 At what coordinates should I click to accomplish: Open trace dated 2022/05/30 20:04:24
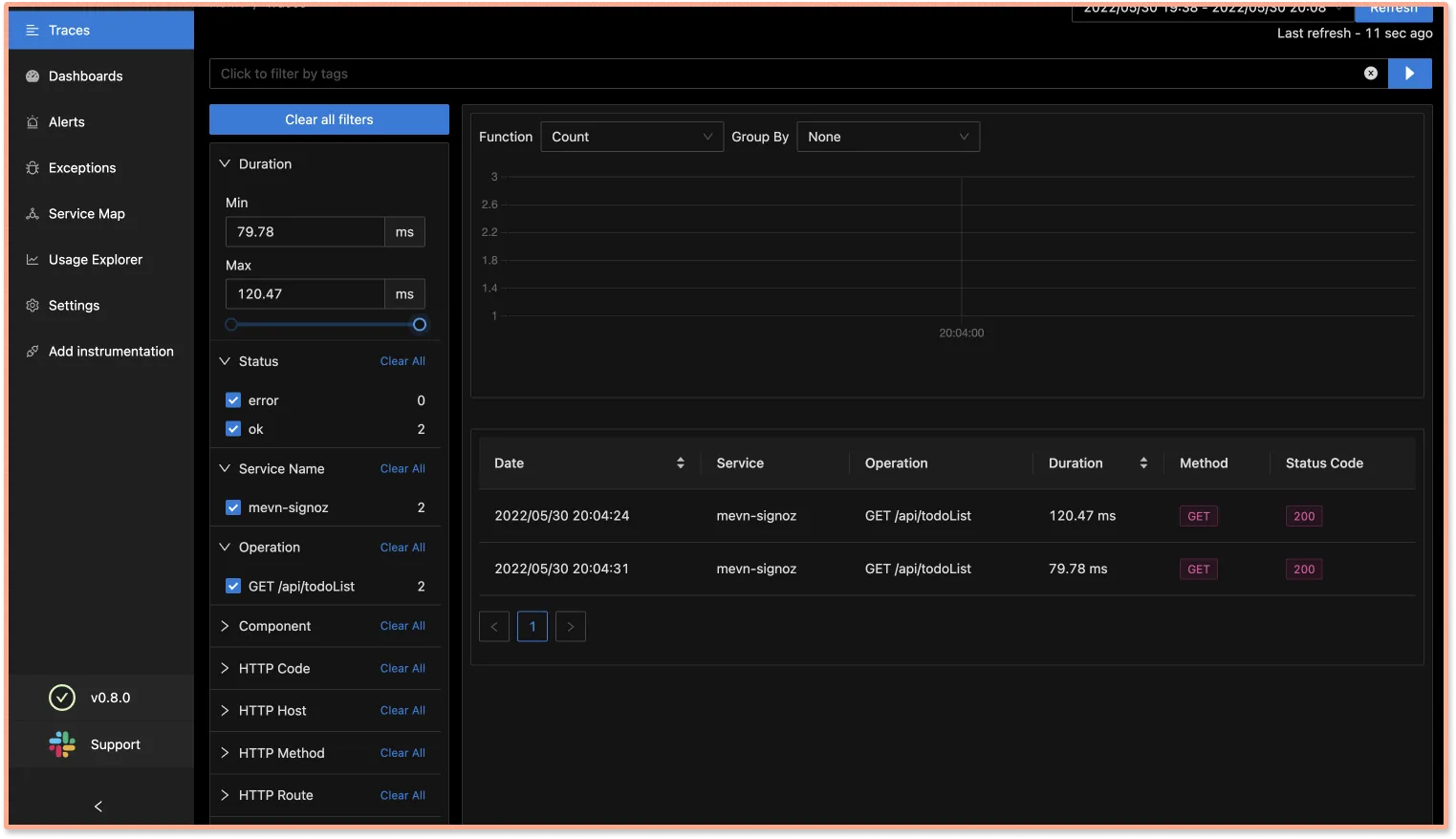(946, 516)
